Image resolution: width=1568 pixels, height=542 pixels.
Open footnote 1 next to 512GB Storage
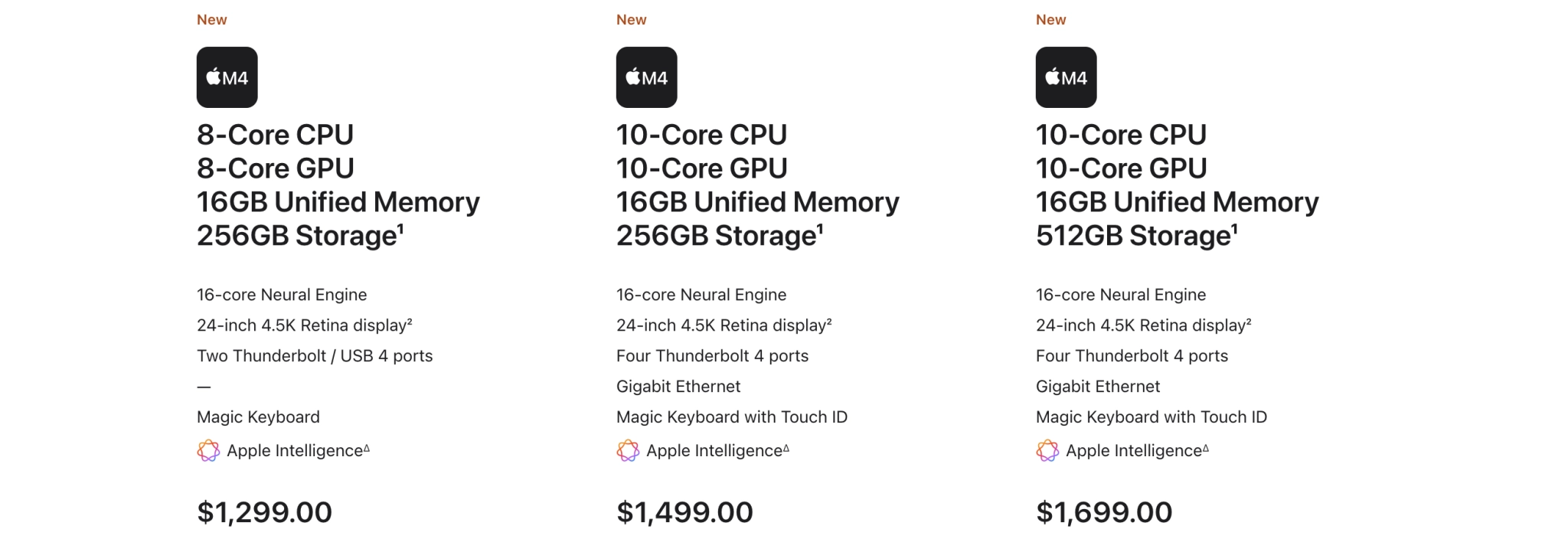coord(1234,228)
